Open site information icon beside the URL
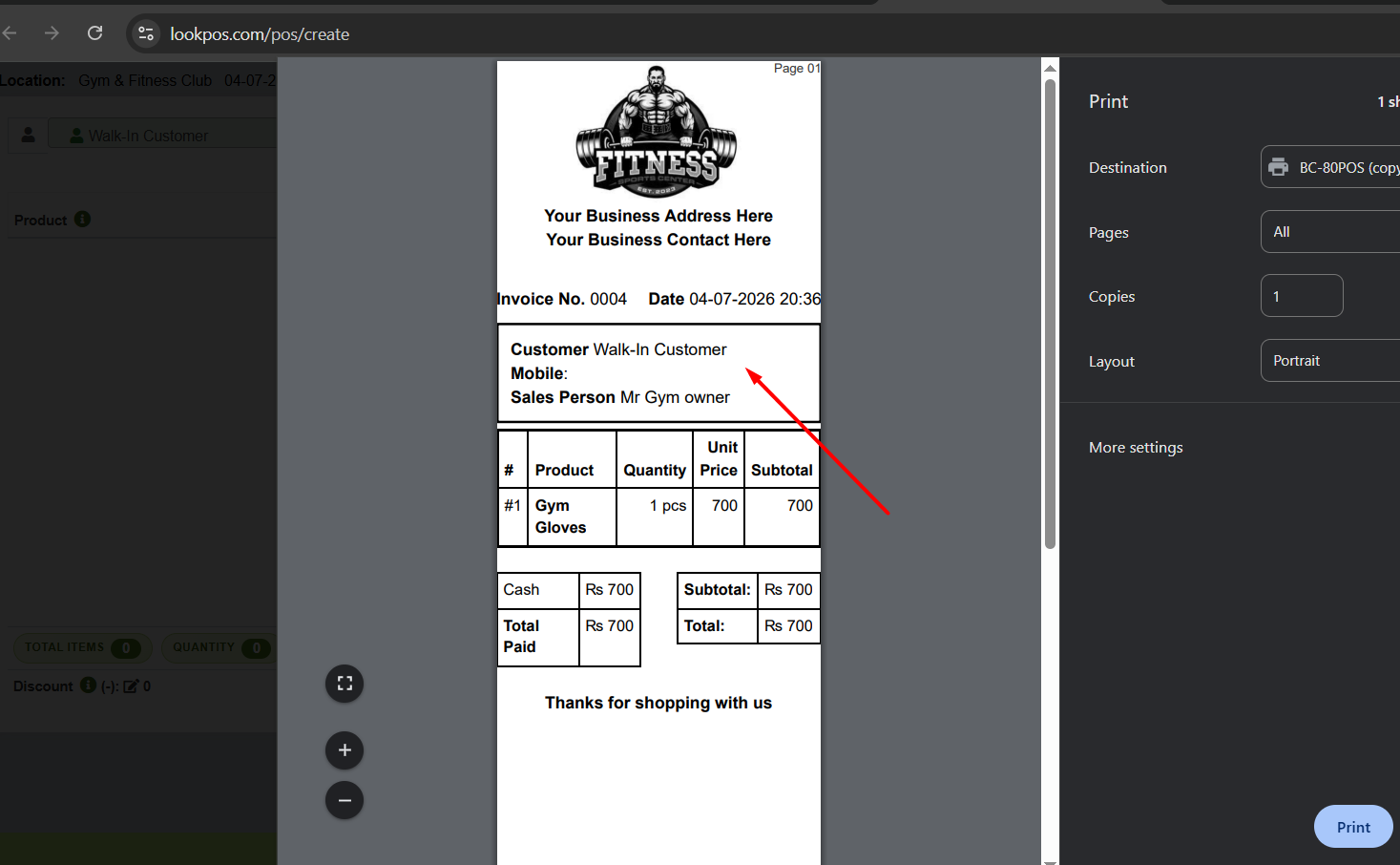 click(146, 33)
